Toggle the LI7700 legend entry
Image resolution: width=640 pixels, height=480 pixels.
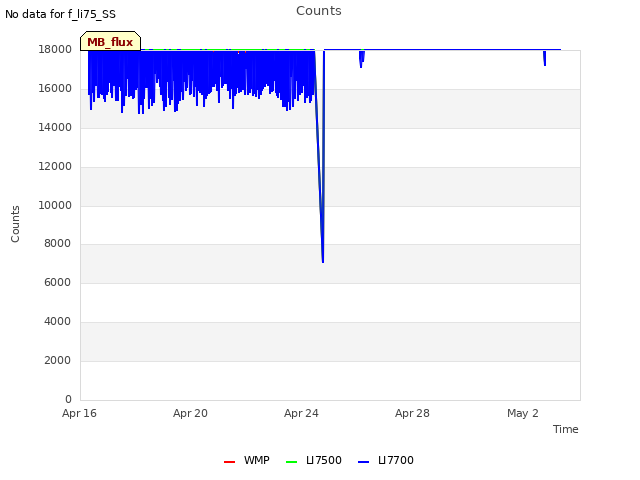point(386,460)
